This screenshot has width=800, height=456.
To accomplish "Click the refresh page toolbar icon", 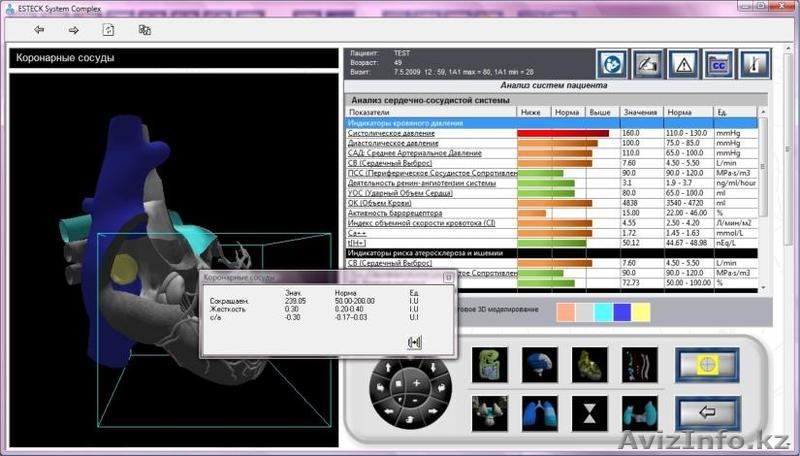I will pyautogui.click(x=109, y=30).
